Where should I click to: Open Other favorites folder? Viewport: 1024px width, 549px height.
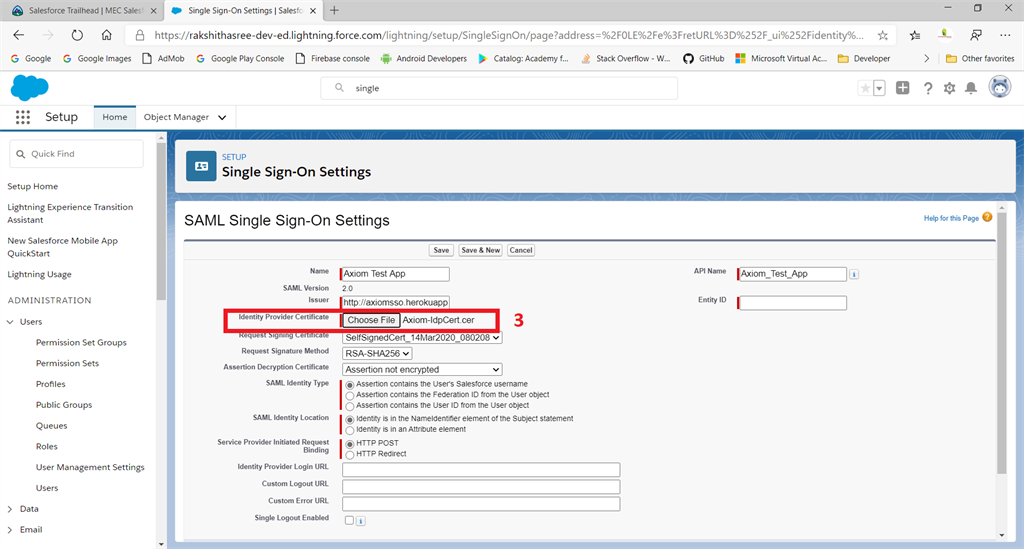tap(980, 58)
